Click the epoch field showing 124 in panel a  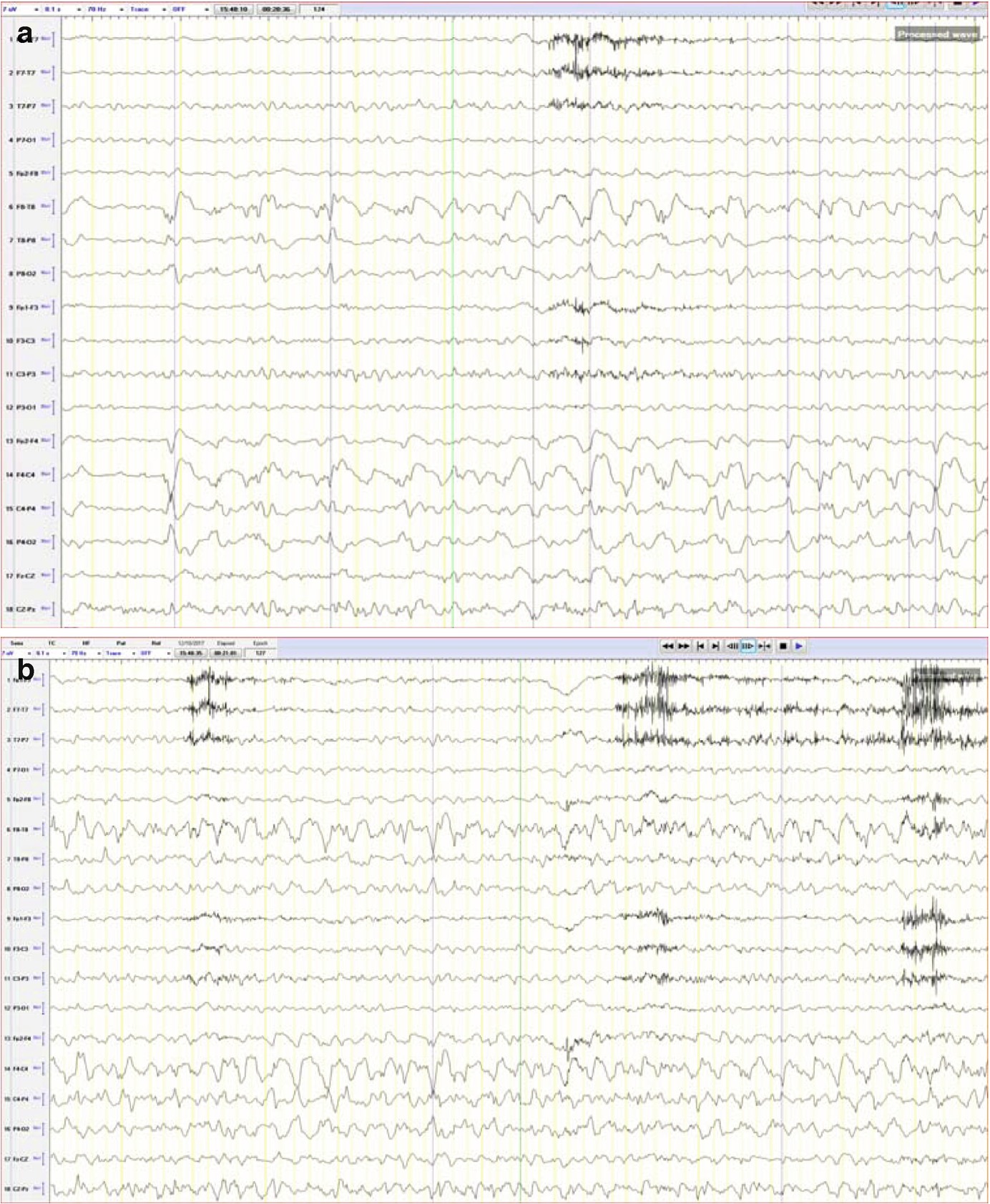[318, 9]
